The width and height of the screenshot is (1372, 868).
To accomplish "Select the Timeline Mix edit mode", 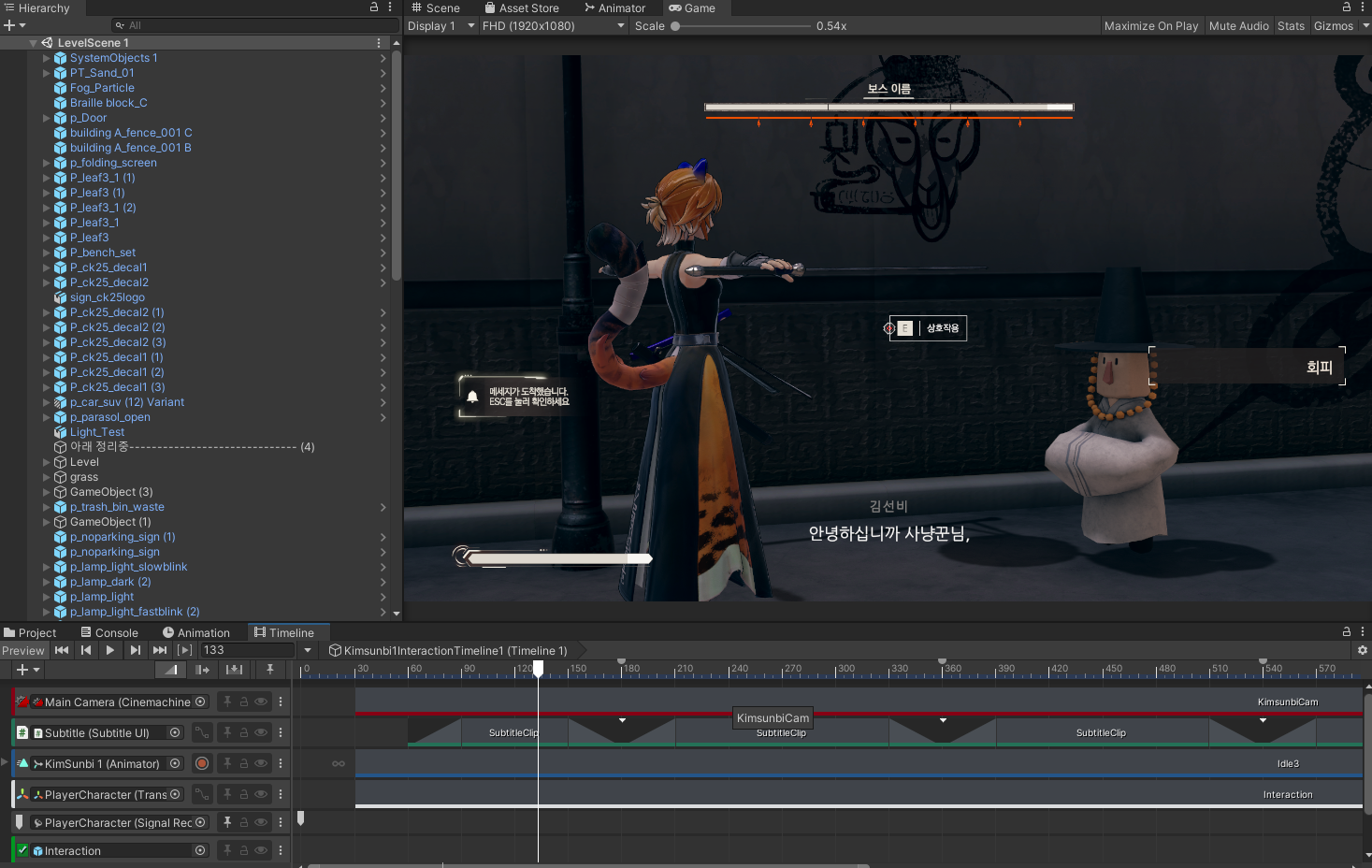I will 171,670.
